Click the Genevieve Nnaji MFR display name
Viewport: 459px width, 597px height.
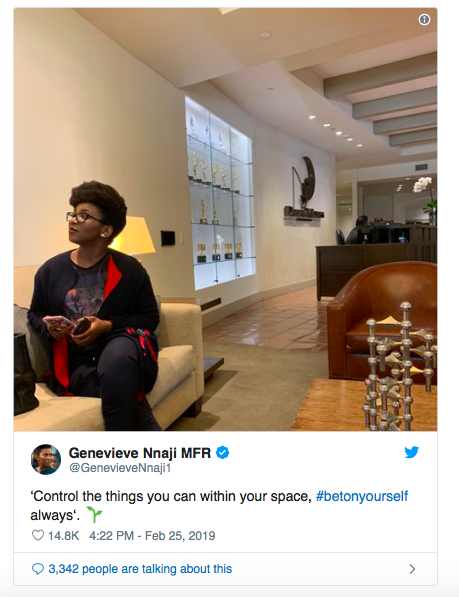click(x=140, y=453)
